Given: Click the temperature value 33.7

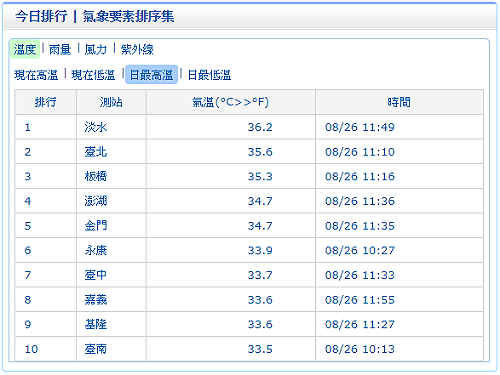Looking at the screenshot, I should pos(260,275).
